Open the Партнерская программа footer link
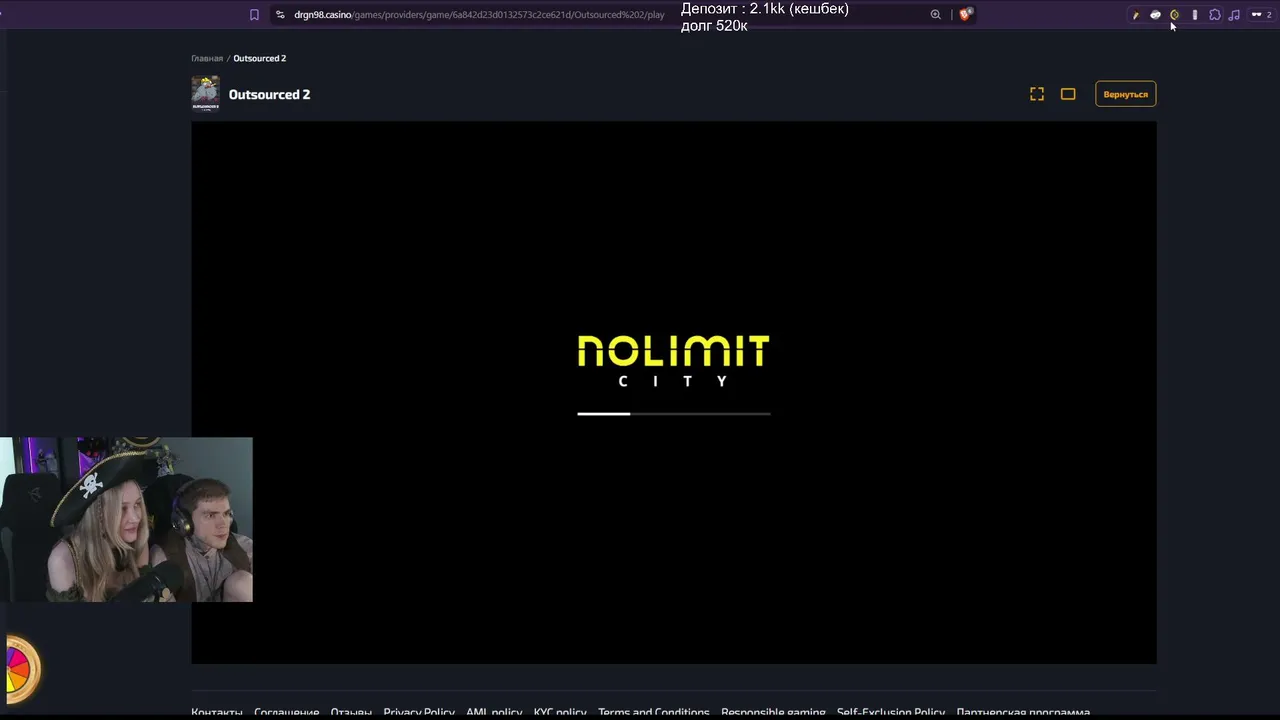 pyautogui.click(x=1023, y=712)
